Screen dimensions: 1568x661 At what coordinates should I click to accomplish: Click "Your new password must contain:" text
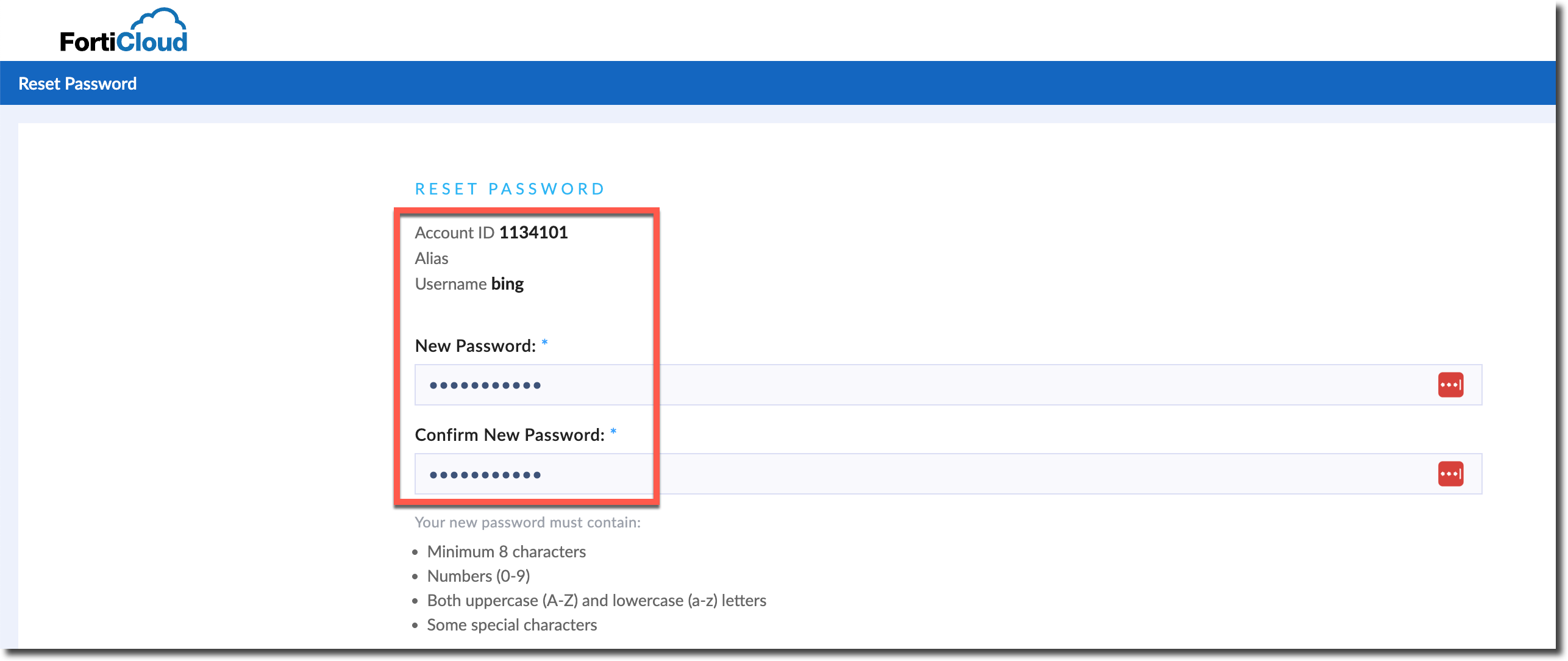527,523
